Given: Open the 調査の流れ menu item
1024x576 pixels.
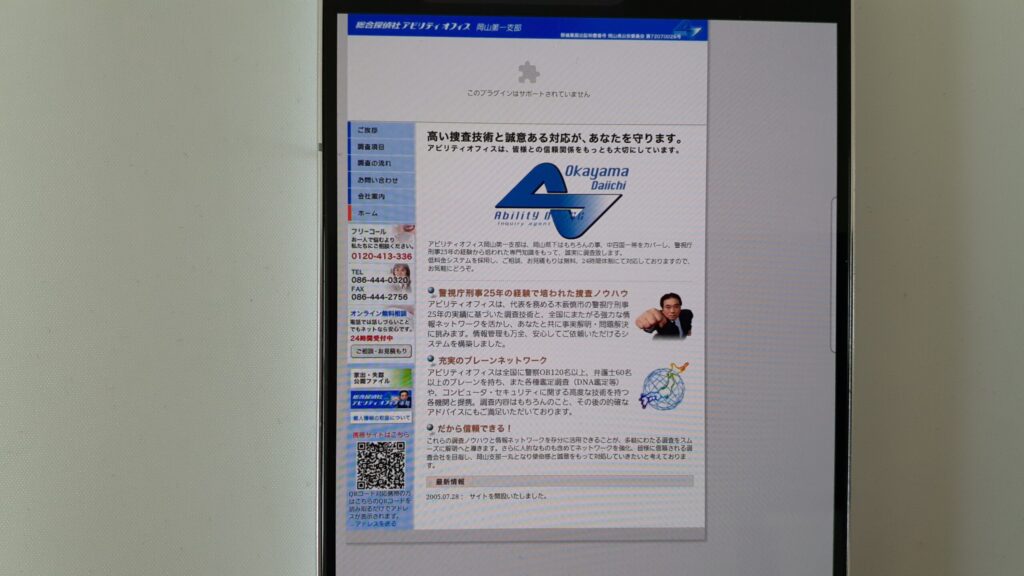Looking at the screenshot, I should point(381,163).
